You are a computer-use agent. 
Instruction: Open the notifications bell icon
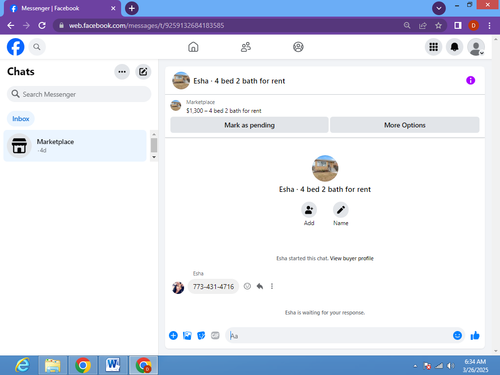(454, 47)
